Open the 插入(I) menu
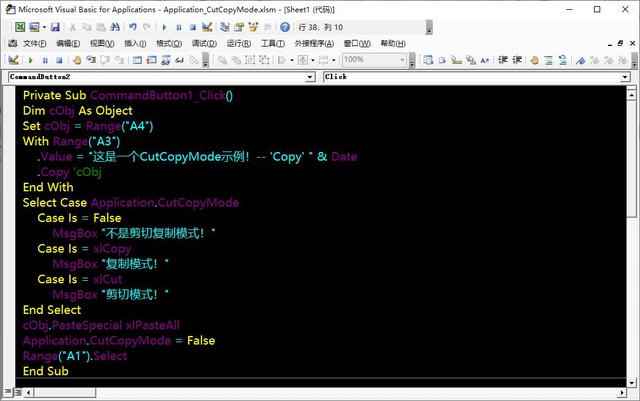Image resolution: width=640 pixels, height=401 pixels. [x=135, y=44]
